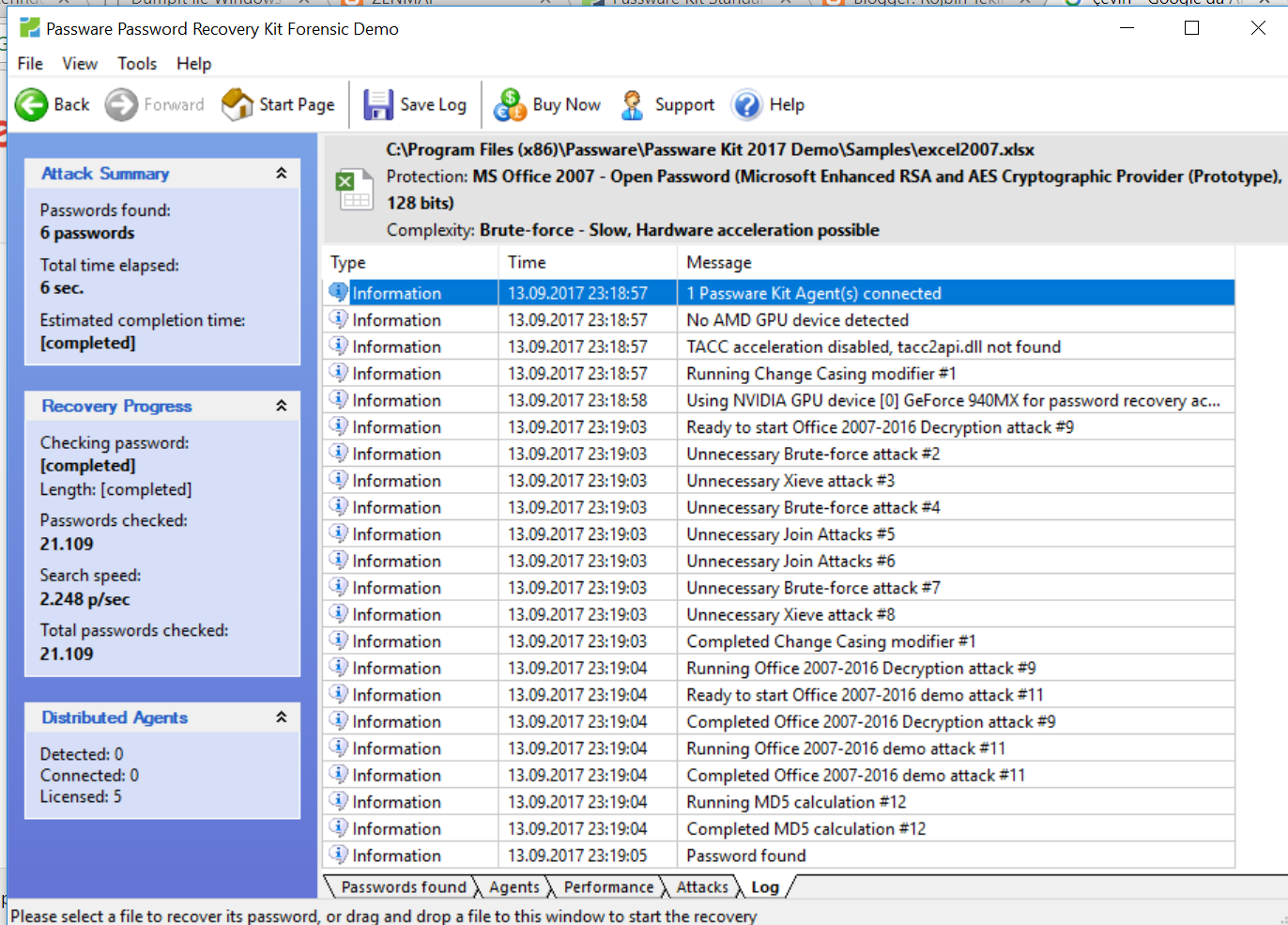
Task: Open the Tools menu
Action: 137,63
